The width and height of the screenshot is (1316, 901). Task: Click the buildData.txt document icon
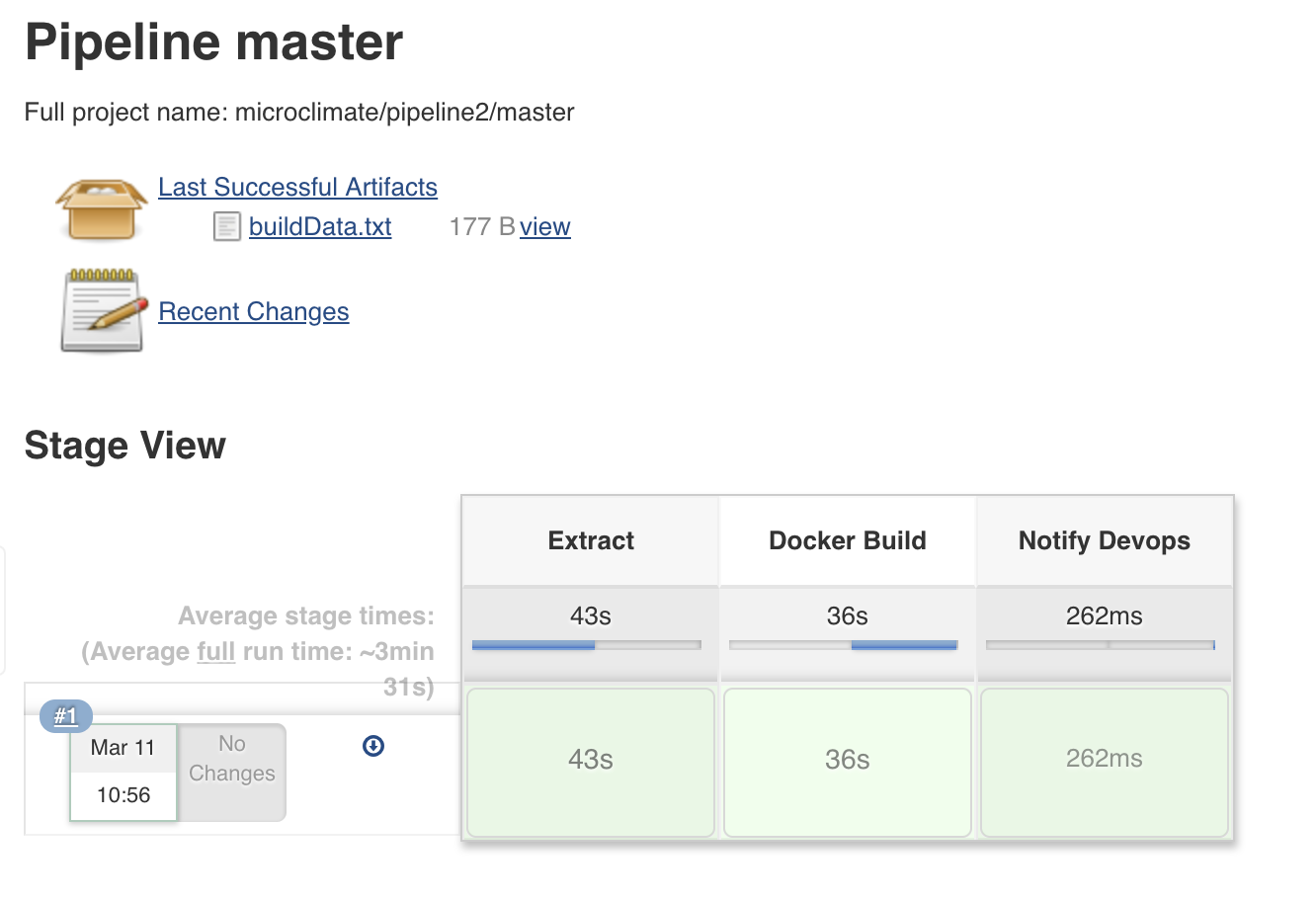[227, 227]
